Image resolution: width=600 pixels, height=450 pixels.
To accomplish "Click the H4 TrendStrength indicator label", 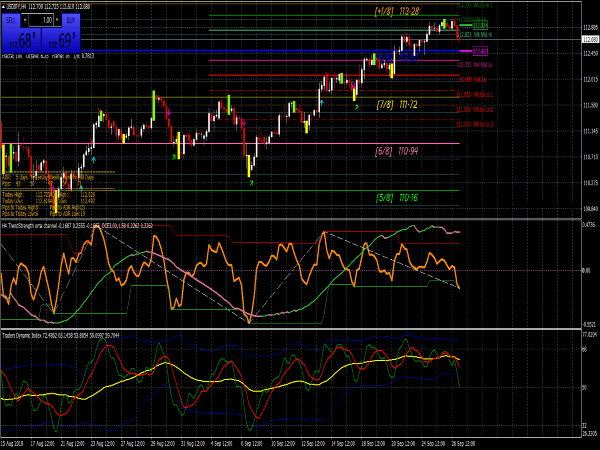I will coord(77,226).
